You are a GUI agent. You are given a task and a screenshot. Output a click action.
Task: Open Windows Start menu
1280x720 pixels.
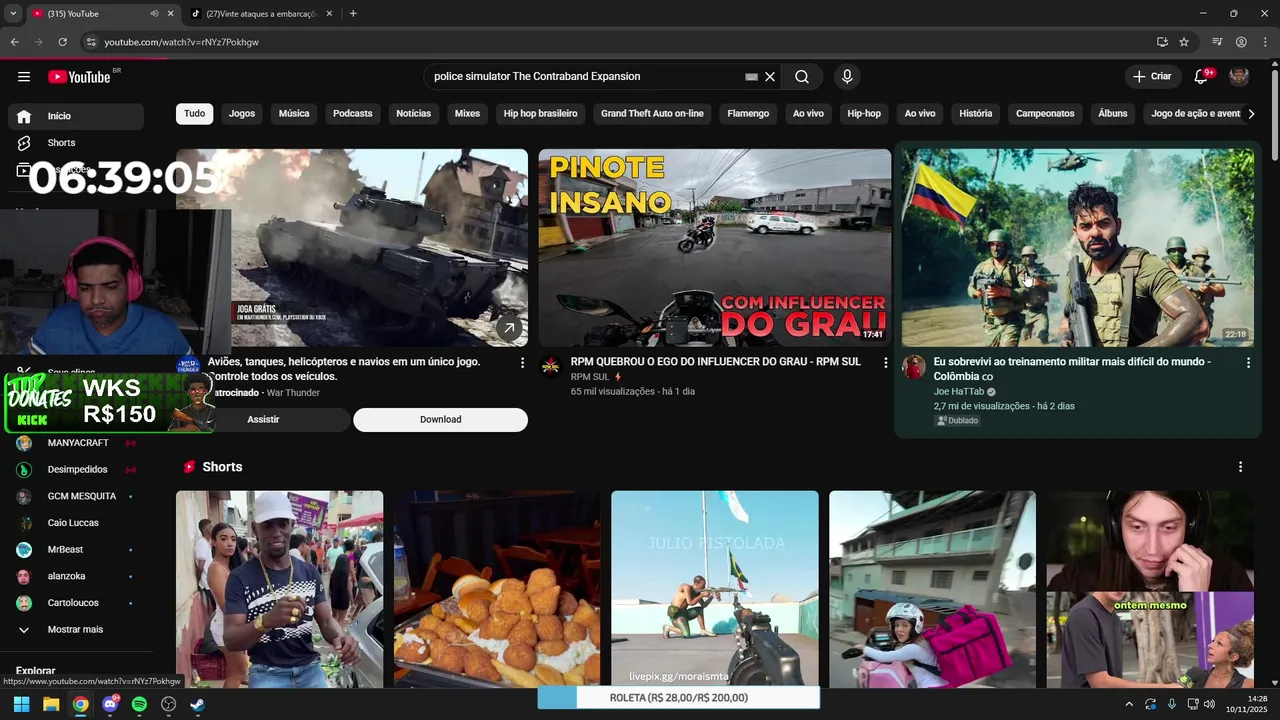click(x=21, y=705)
